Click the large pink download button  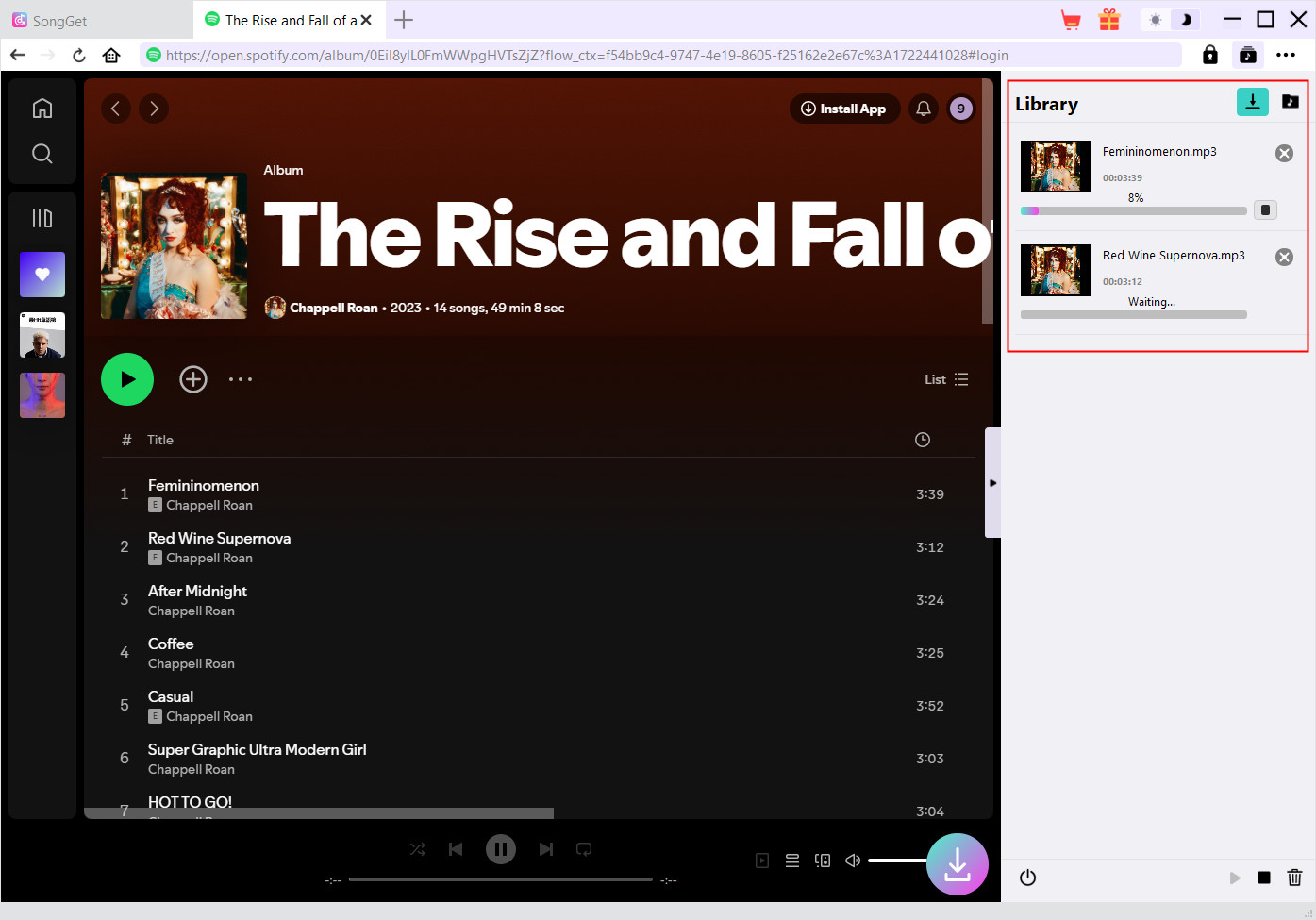click(x=957, y=863)
